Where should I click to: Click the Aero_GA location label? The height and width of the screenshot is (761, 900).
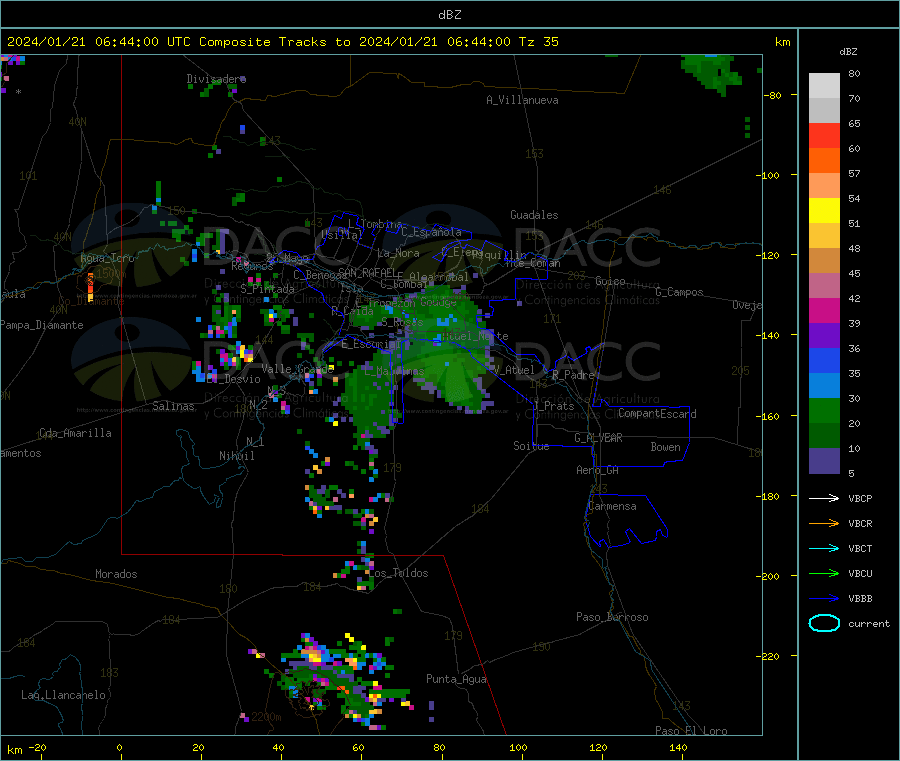tap(597, 470)
